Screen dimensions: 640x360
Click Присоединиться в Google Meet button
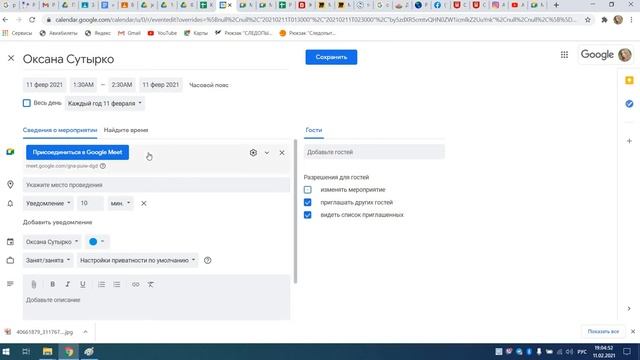click(77, 152)
